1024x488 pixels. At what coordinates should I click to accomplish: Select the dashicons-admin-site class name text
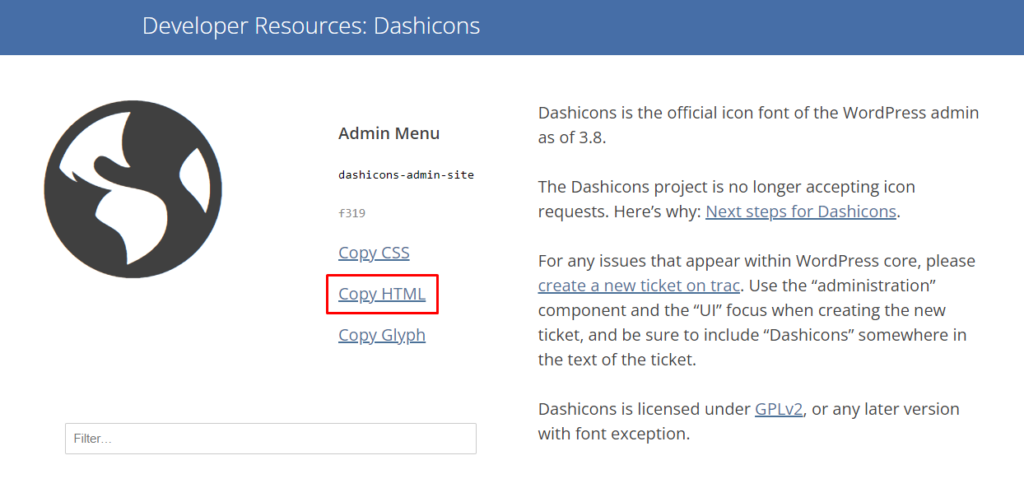tap(406, 175)
